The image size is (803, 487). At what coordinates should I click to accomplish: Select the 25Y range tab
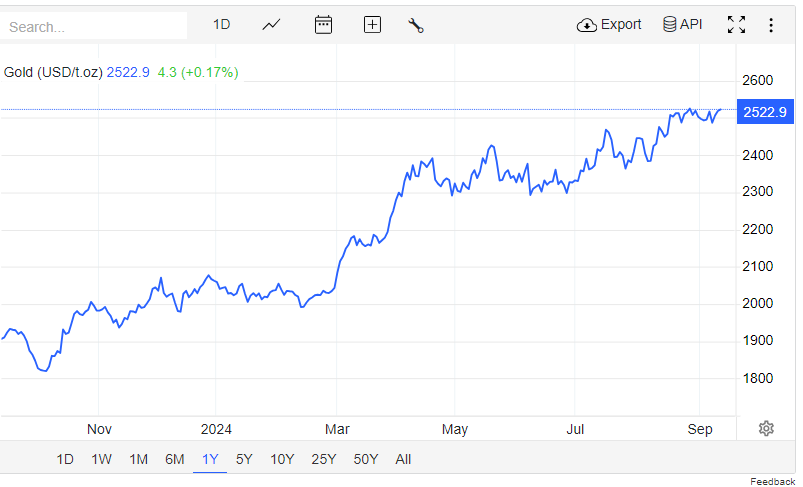pyautogui.click(x=324, y=459)
